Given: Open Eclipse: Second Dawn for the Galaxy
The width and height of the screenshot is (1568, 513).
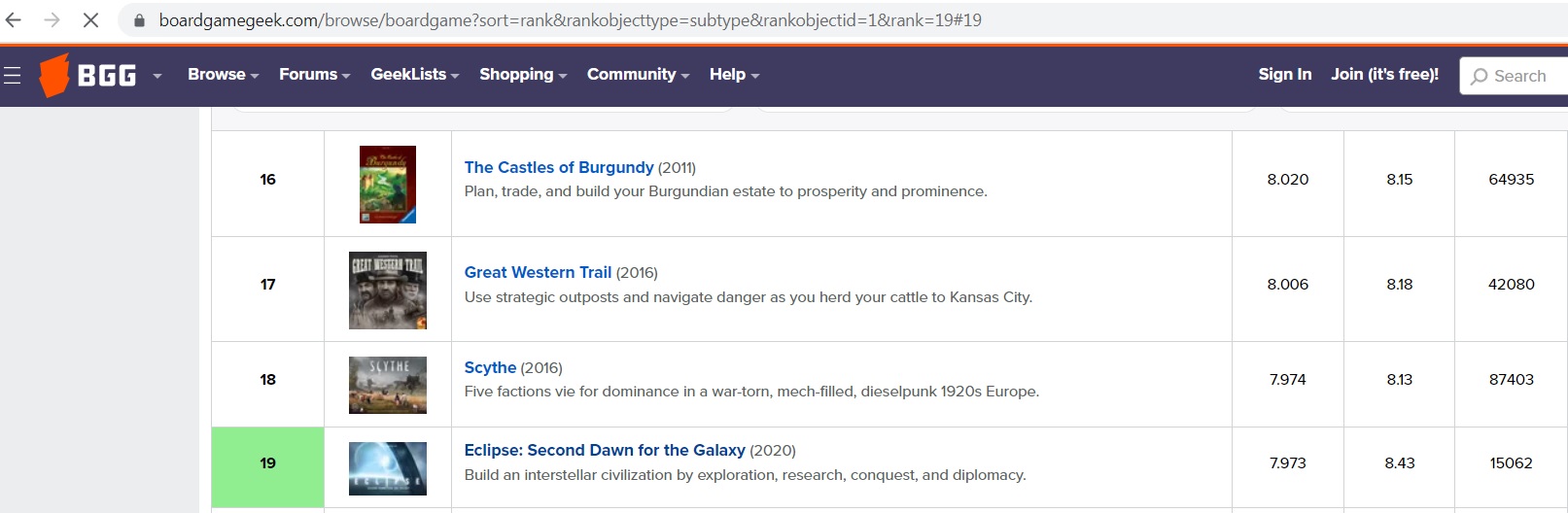Looking at the screenshot, I should [x=605, y=450].
